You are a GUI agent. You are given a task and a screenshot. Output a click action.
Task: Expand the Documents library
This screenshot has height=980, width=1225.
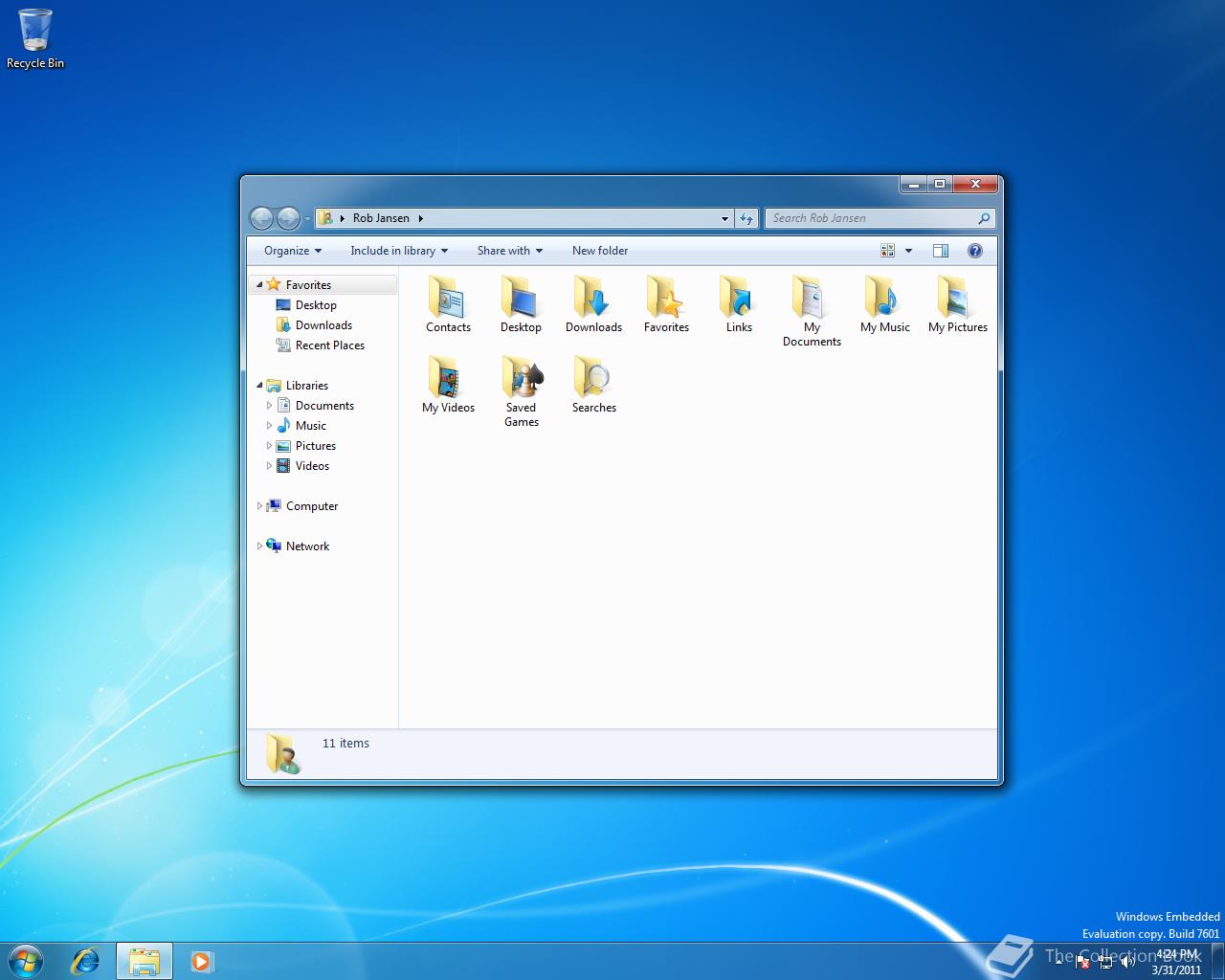(x=269, y=405)
